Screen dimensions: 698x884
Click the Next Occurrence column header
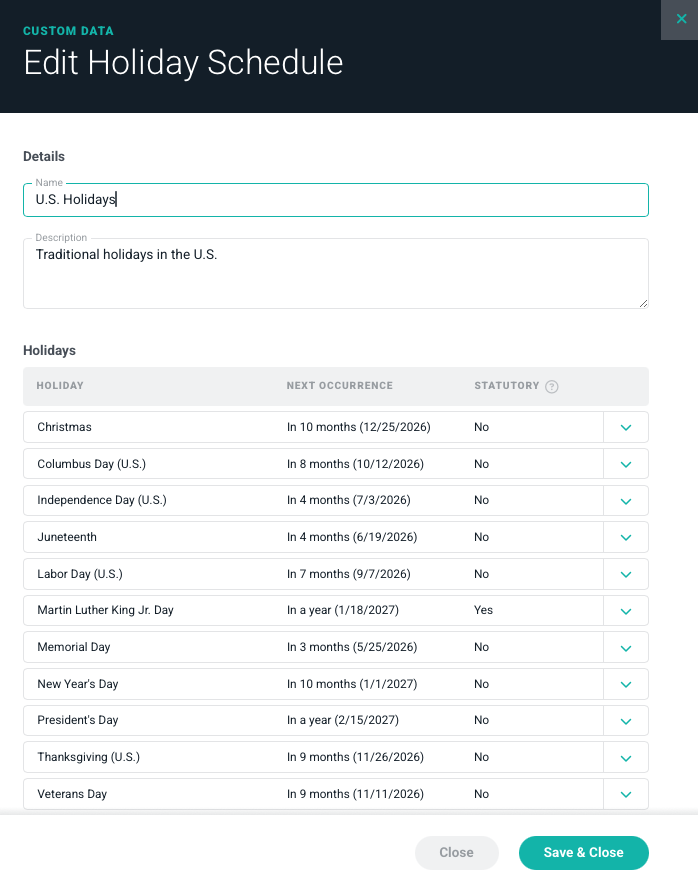tap(339, 386)
